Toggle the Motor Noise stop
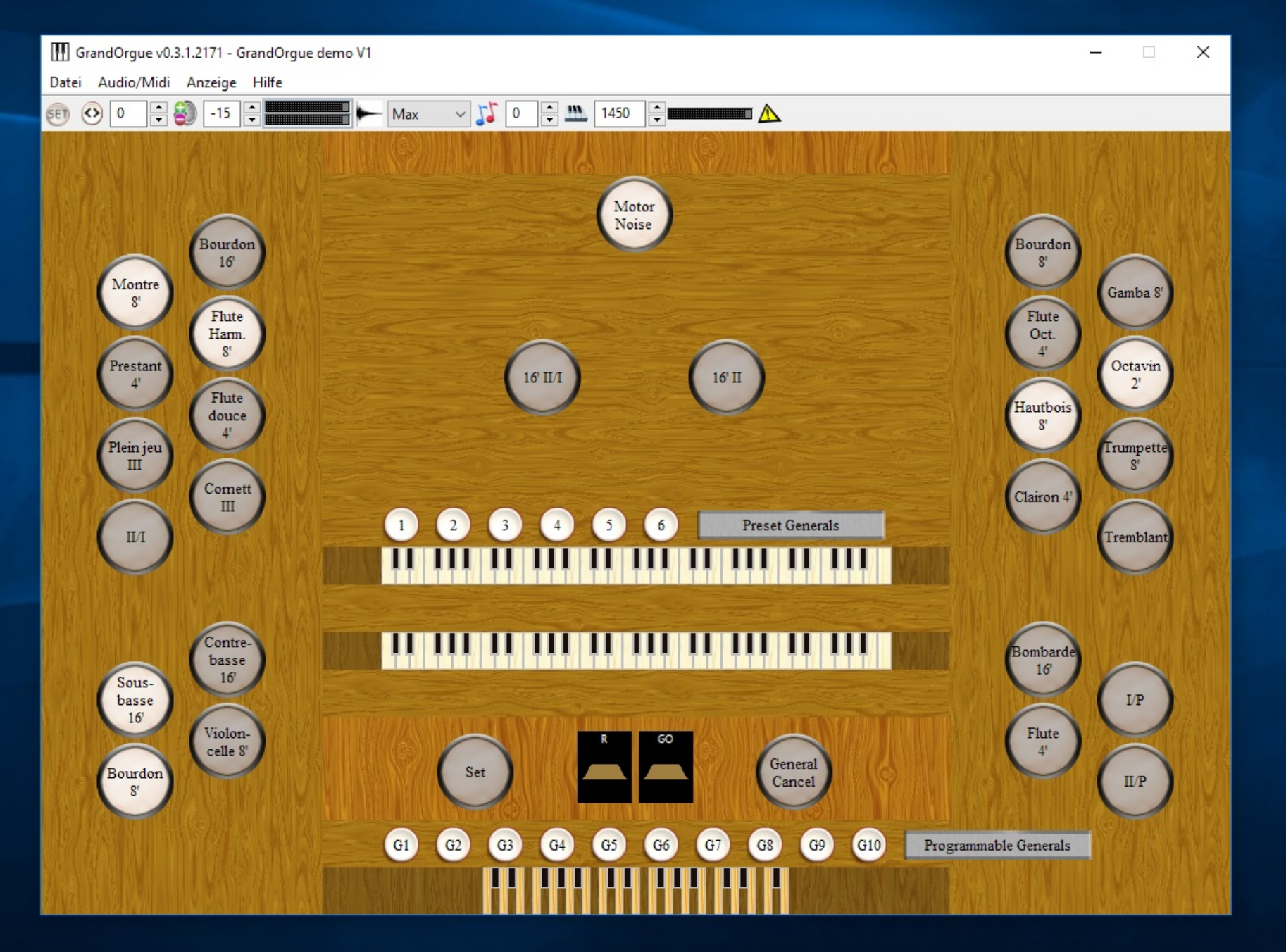The width and height of the screenshot is (1286, 952). [x=634, y=215]
